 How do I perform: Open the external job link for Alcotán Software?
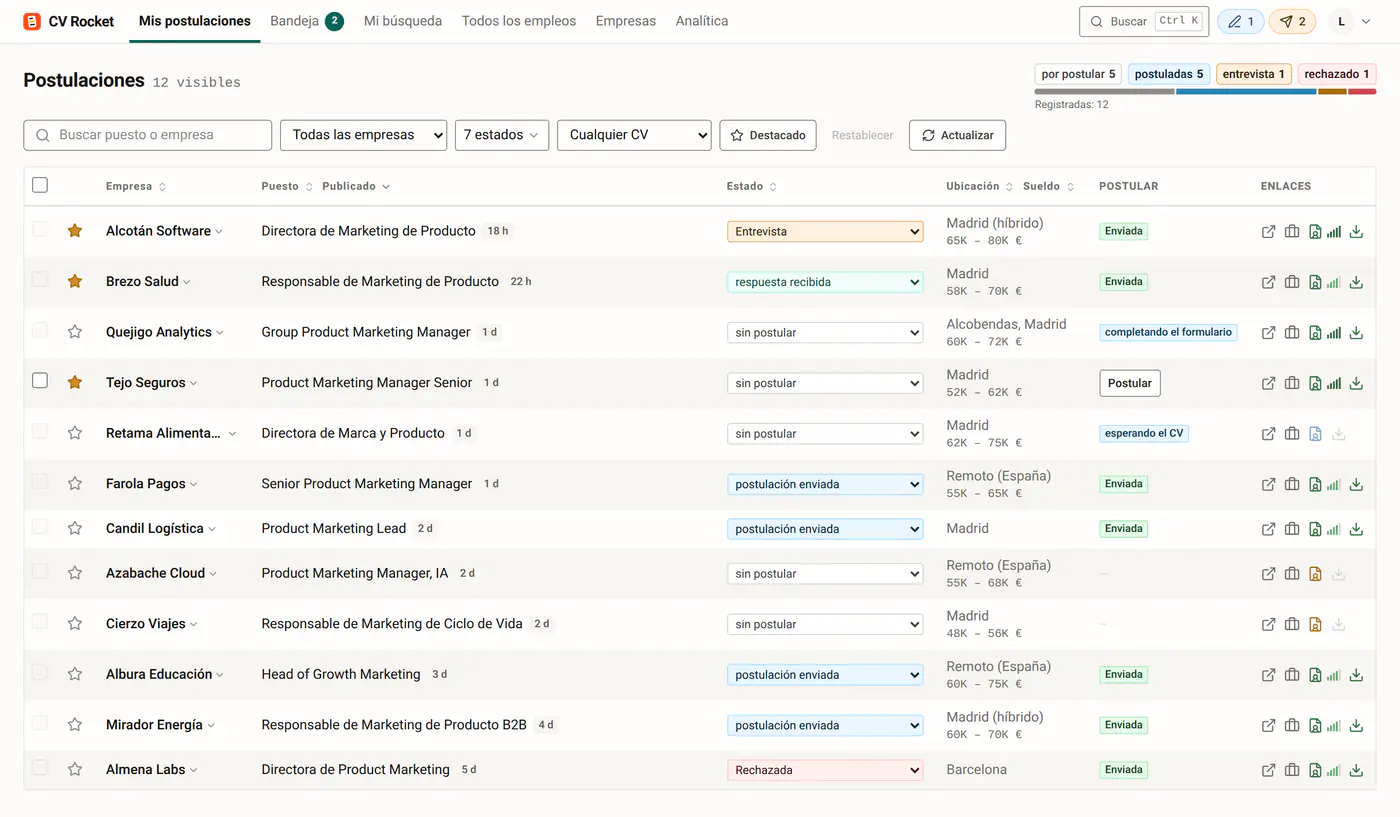pos(1268,232)
